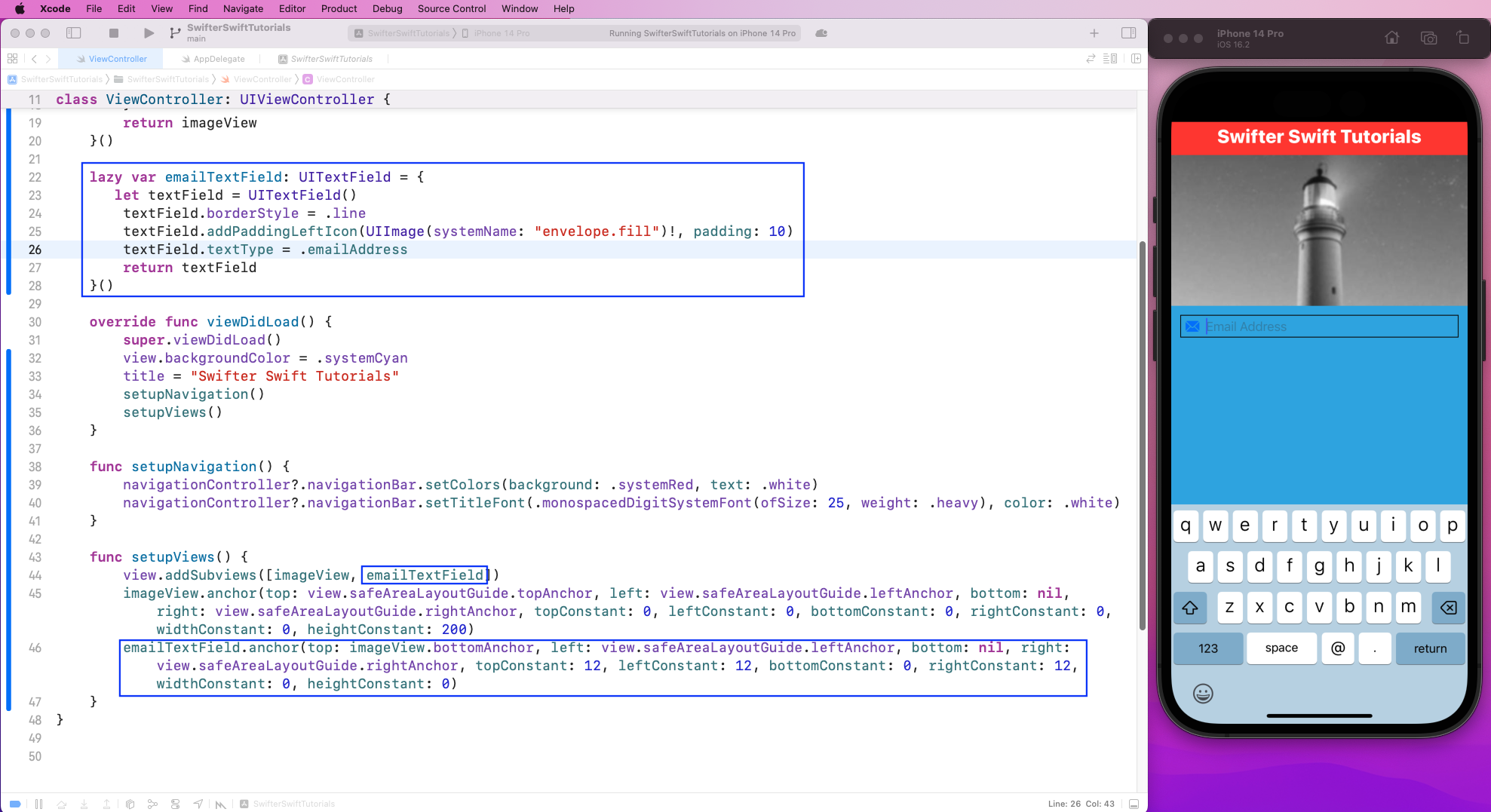Pause program execution in debug bar
Viewport: 1491px width, 812px height.
pyautogui.click(x=38, y=804)
